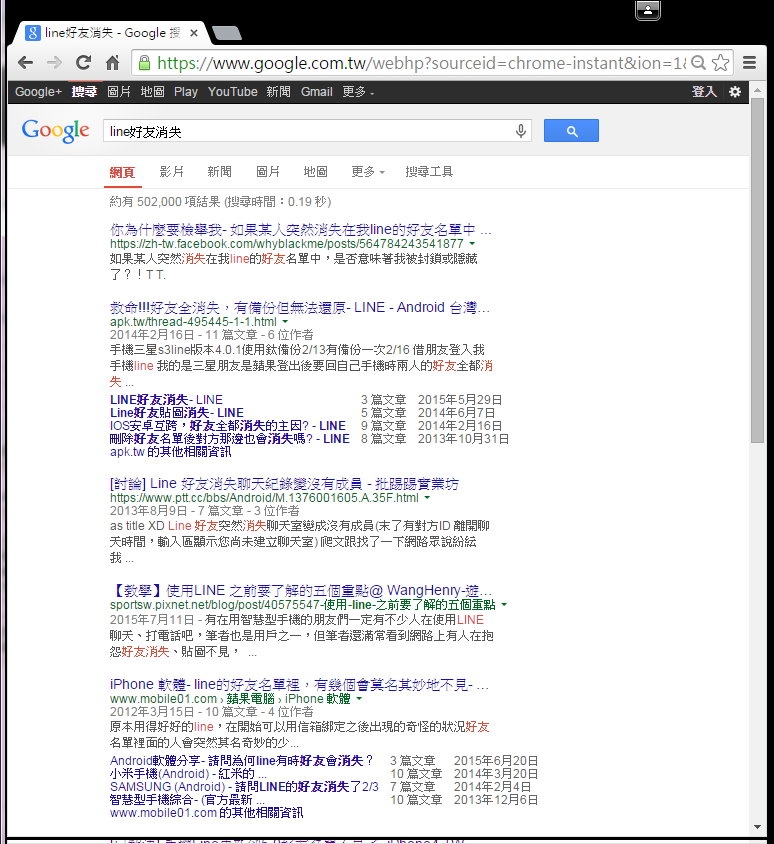Screen dimensions: 774x844
Task: Switch to 地圖 results tab
Action: 315,172
